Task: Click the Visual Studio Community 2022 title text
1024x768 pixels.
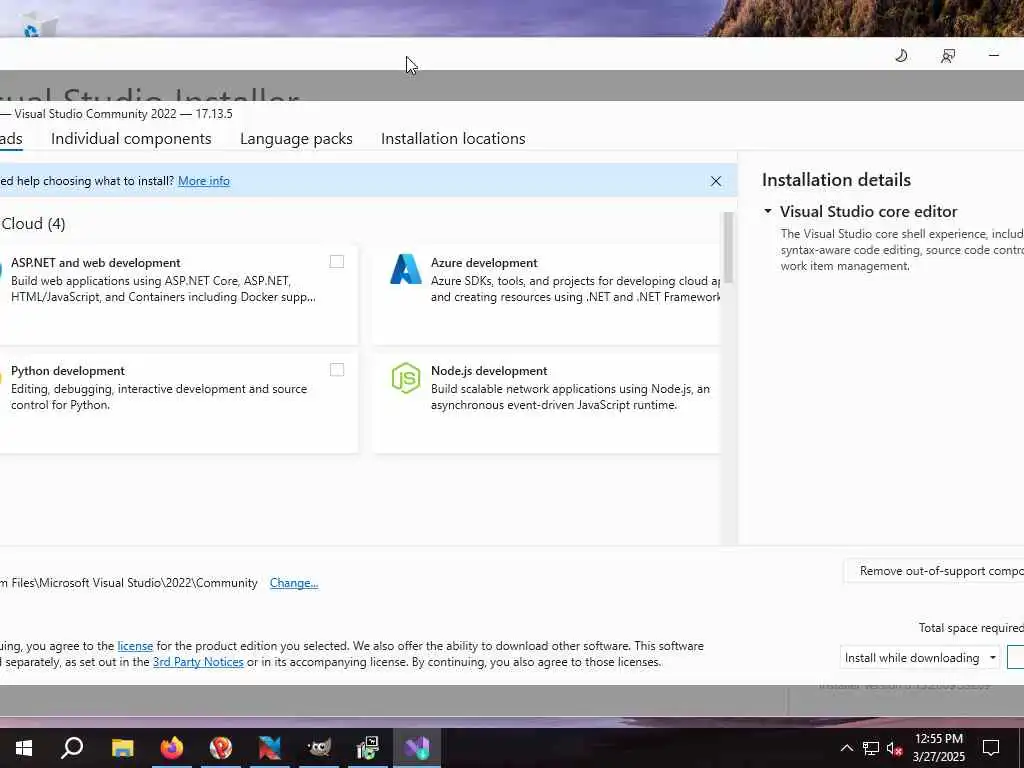Action: click(123, 114)
